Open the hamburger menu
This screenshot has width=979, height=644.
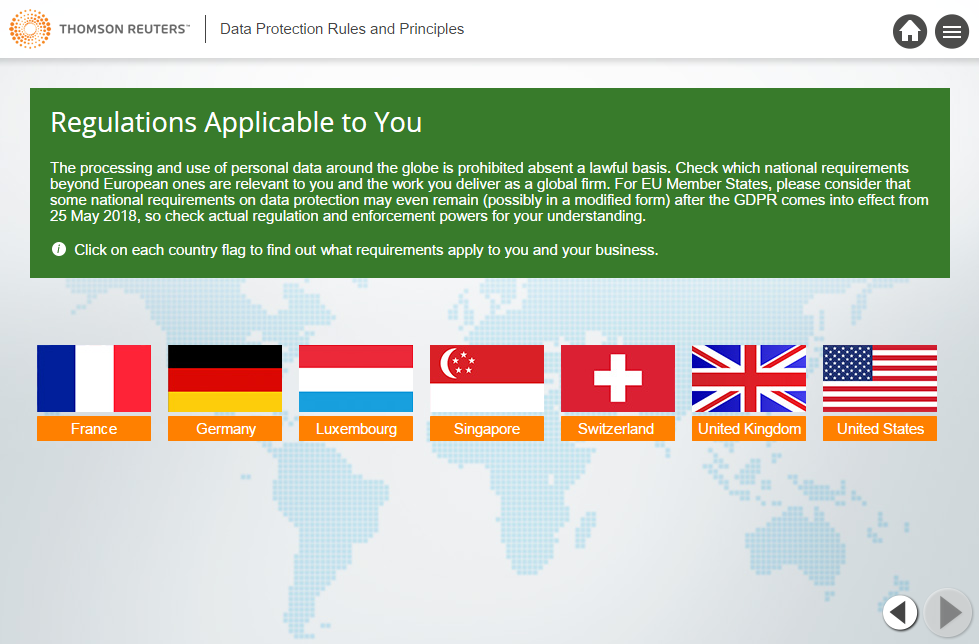point(951,31)
